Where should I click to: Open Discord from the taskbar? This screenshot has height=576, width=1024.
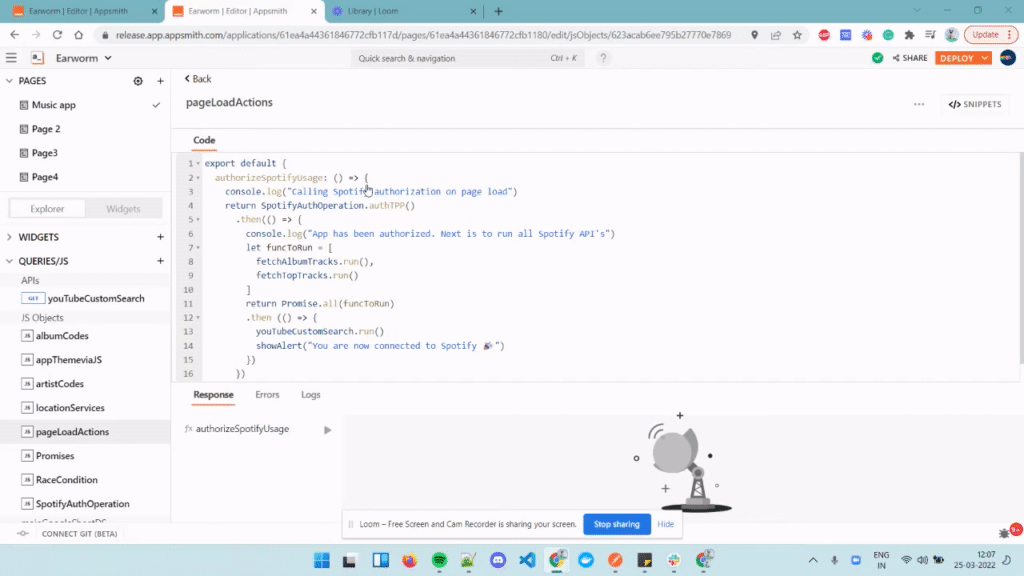tap(498, 560)
